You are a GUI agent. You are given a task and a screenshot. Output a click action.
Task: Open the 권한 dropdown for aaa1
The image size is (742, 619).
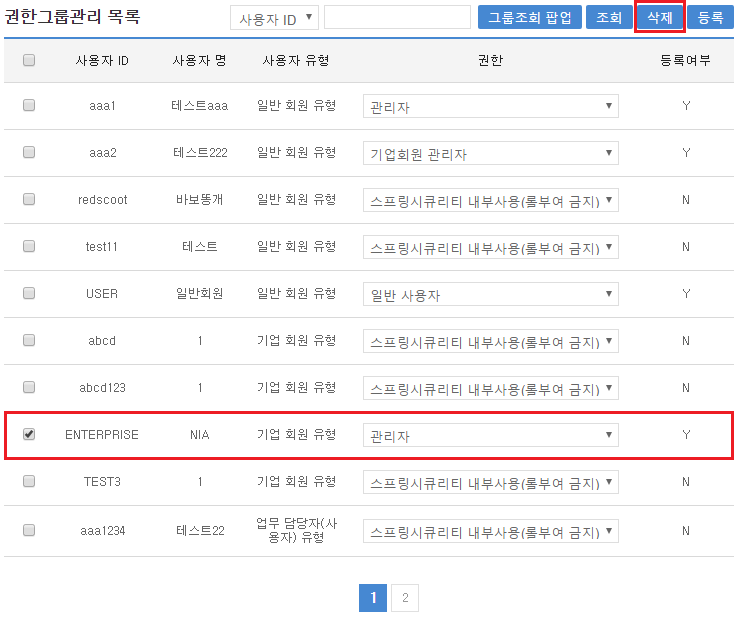pos(490,106)
